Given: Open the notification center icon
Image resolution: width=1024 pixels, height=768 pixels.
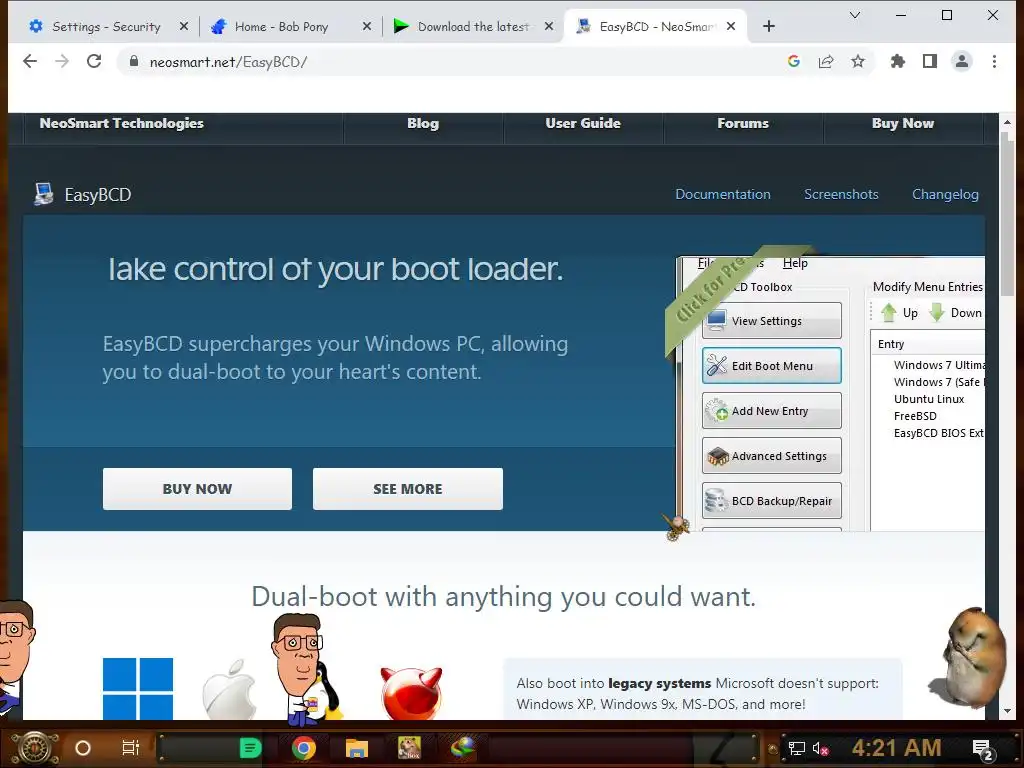Looking at the screenshot, I should click(x=984, y=750).
